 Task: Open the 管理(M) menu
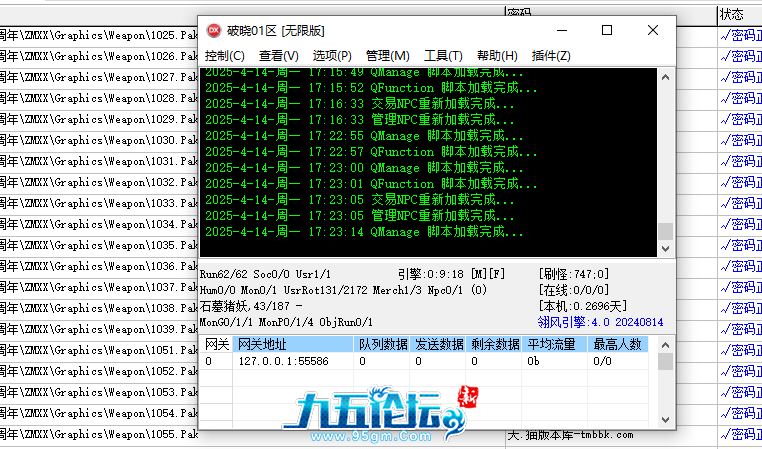(387, 56)
